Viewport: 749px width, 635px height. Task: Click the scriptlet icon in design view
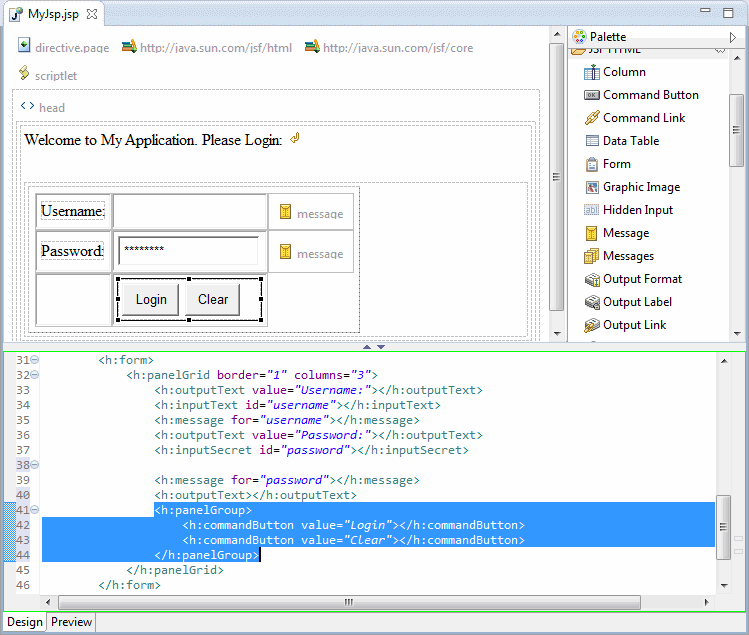(24, 74)
